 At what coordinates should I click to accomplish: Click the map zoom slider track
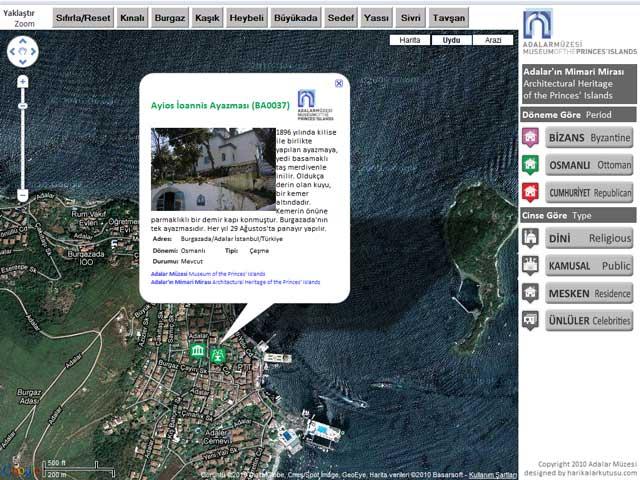[x=23, y=140]
